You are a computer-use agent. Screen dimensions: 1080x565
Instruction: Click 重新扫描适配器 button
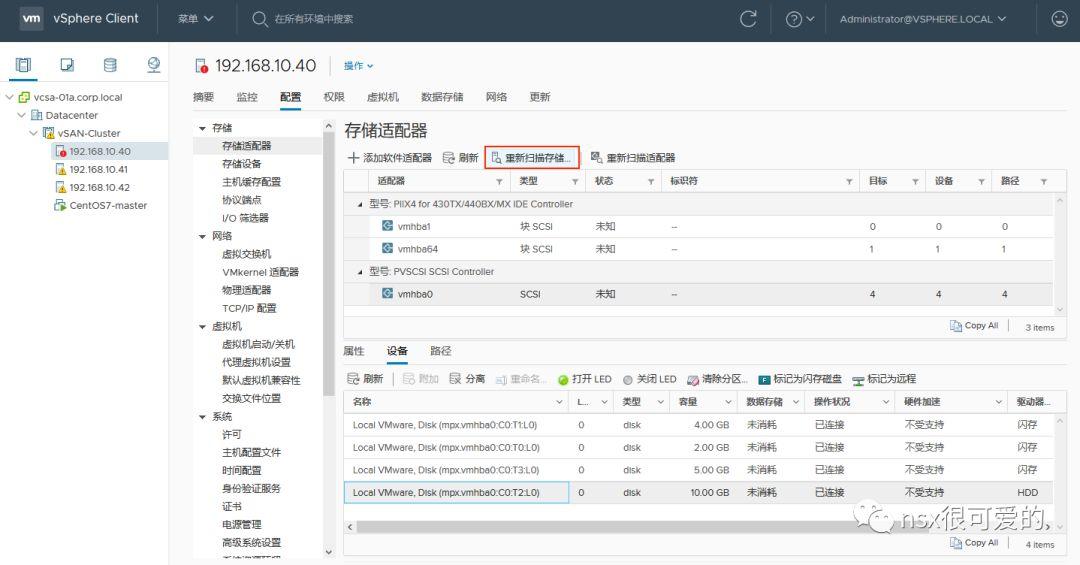click(x=633, y=158)
